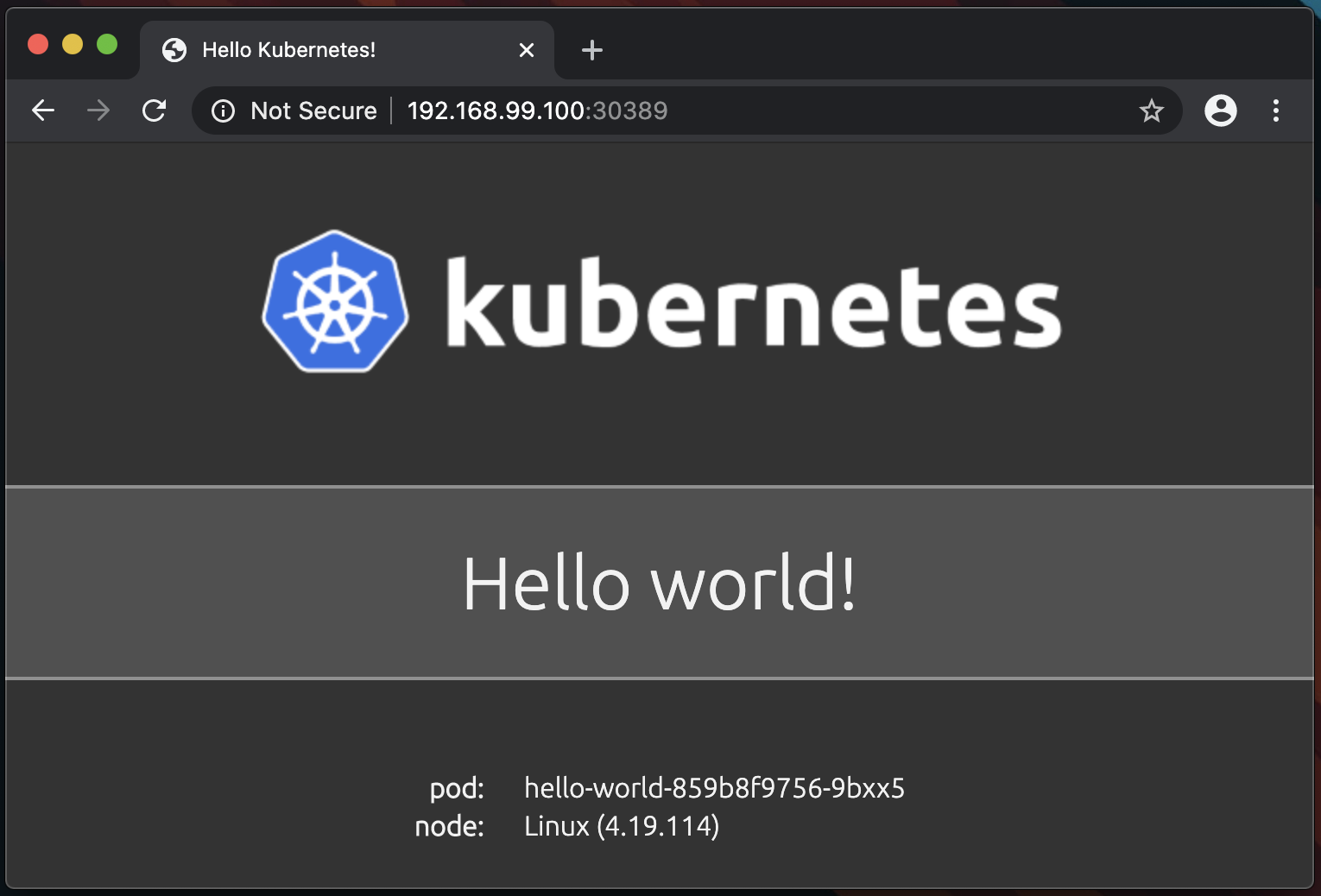This screenshot has height=896, width=1321.
Task: Maximize the window with the green button
Action: pos(107,44)
